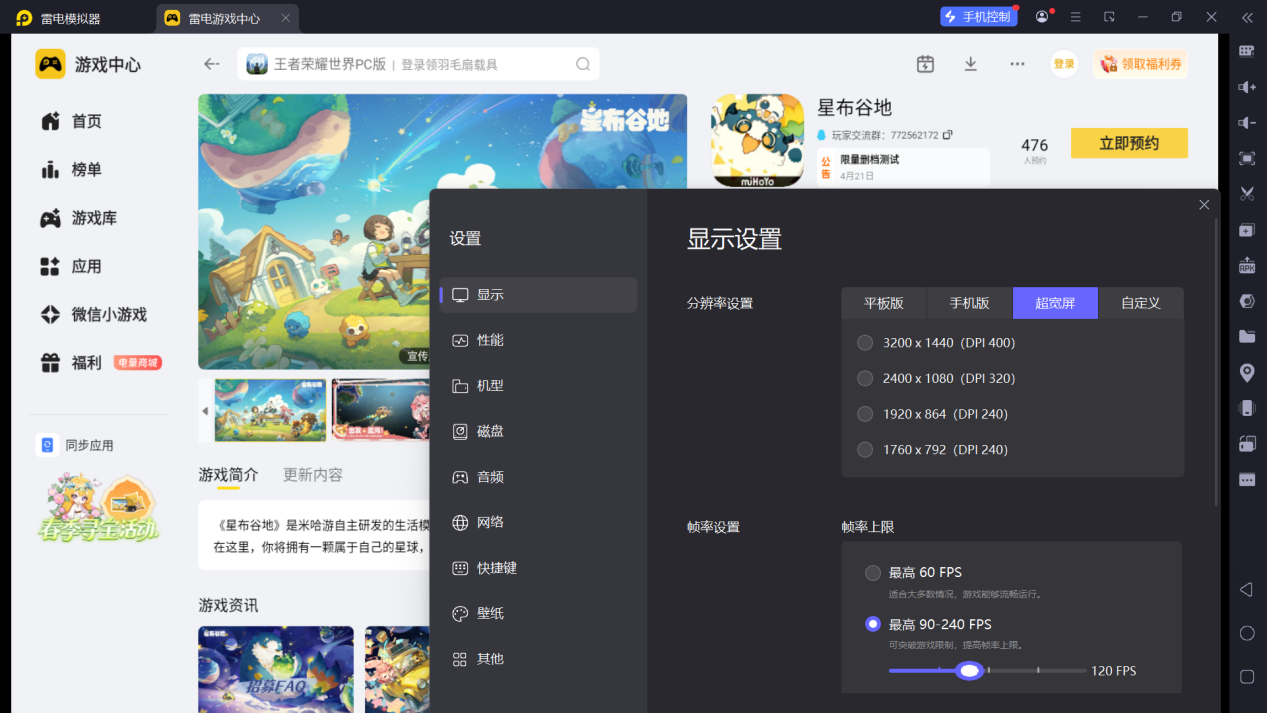Click the volume up icon in right sidebar
The width and height of the screenshot is (1267, 713).
coord(1247,87)
